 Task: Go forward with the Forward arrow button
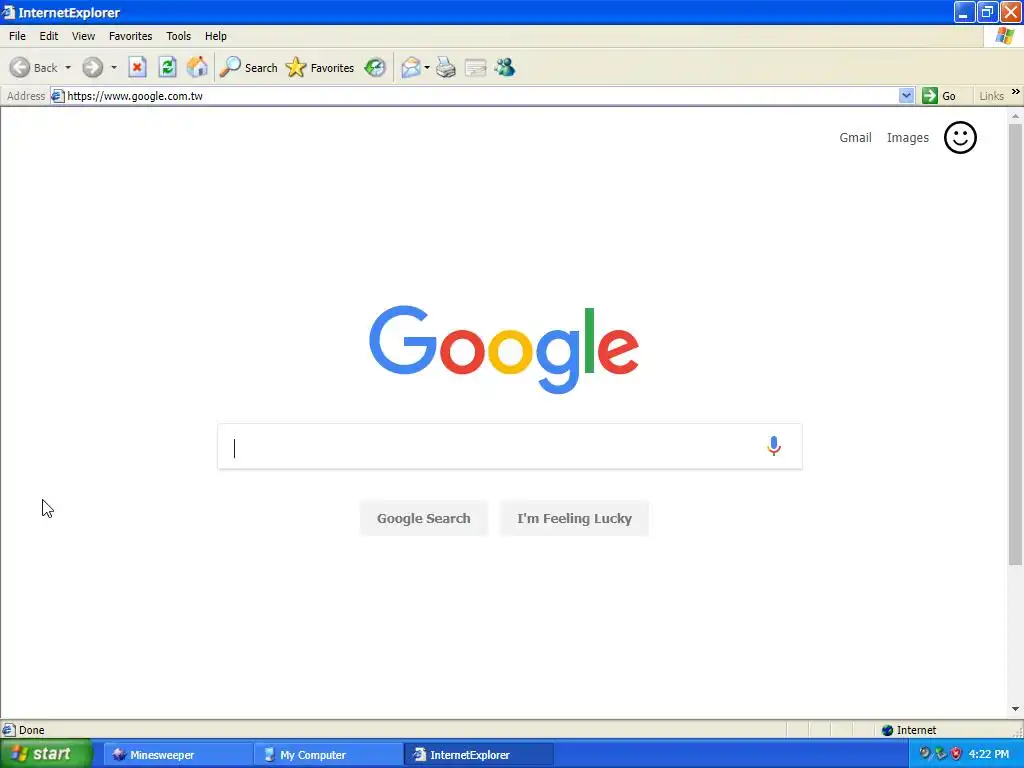click(x=93, y=67)
